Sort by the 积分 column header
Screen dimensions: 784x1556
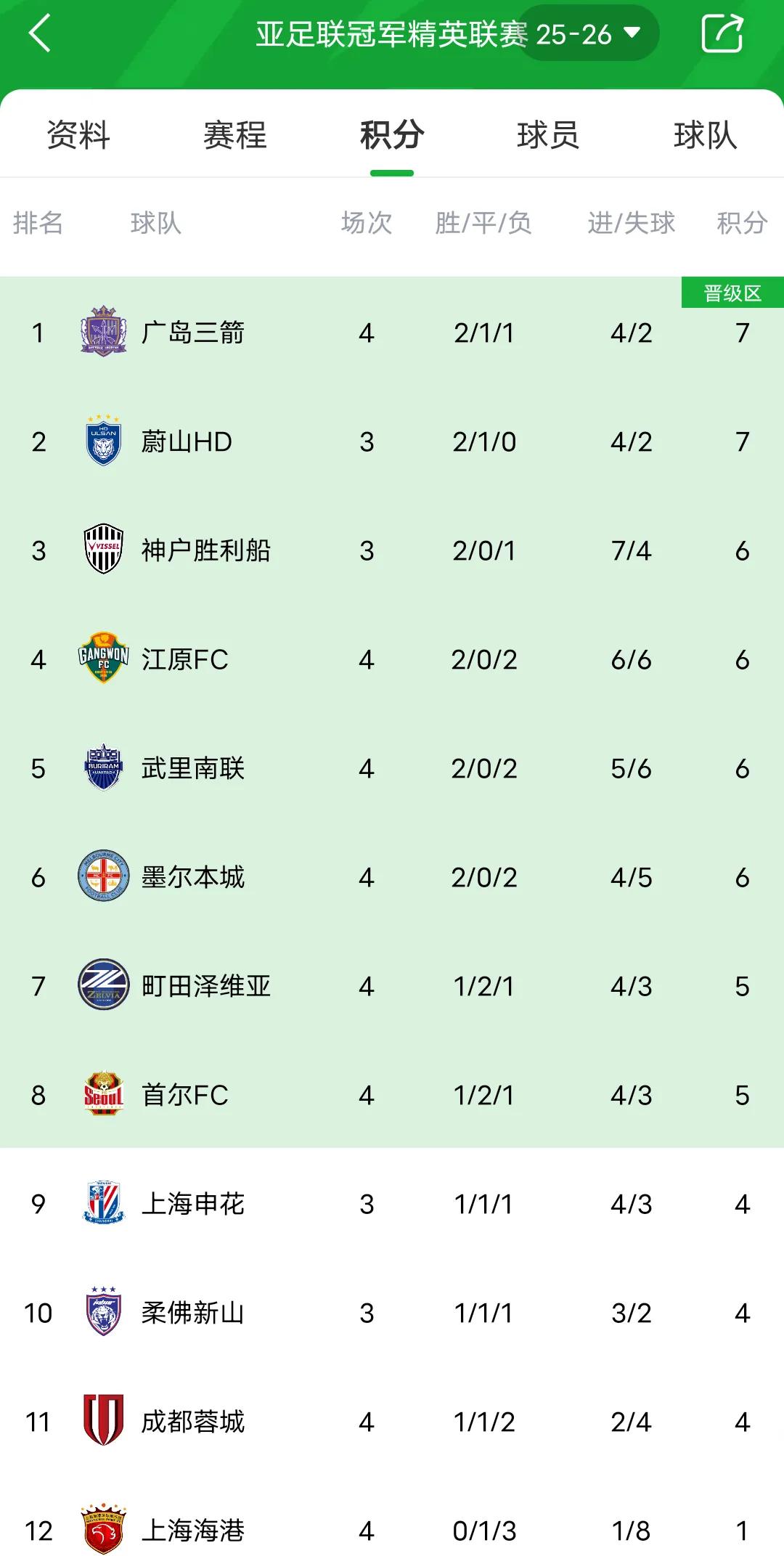pyautogui.click(x=742, y=224)
